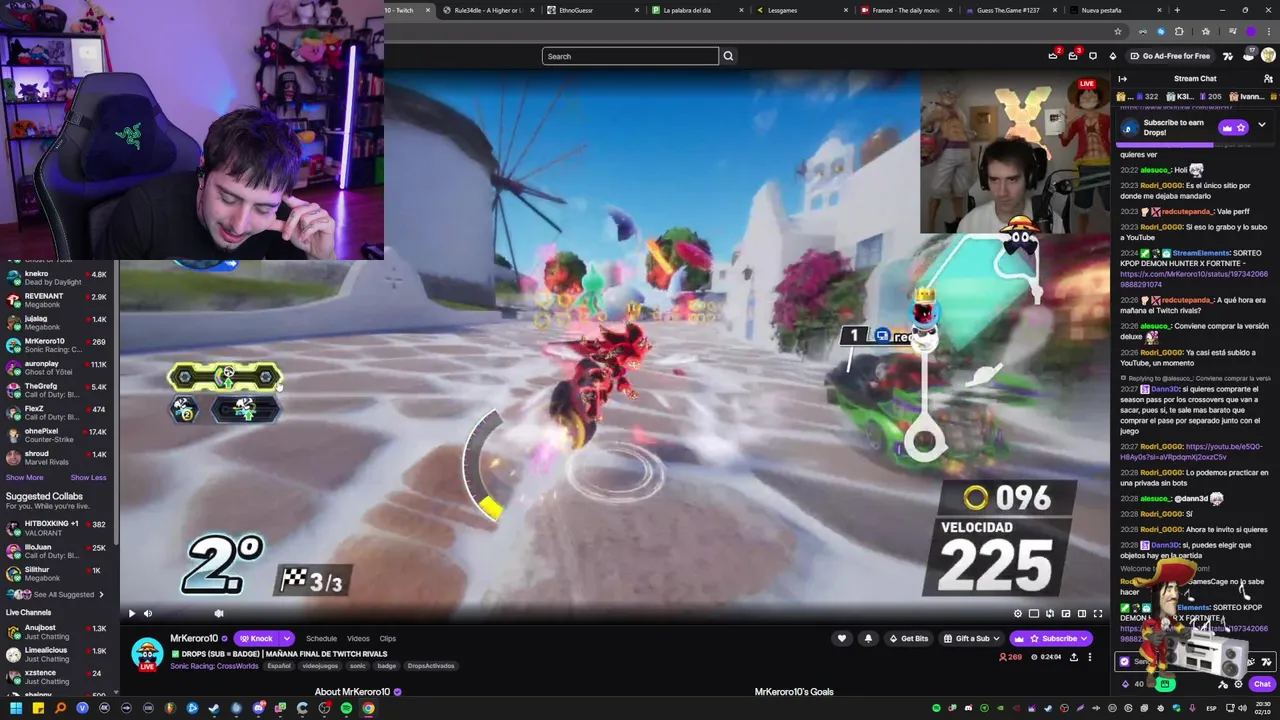
Task: Click the youtu.be link in chat
Action: pos(1192,452)
